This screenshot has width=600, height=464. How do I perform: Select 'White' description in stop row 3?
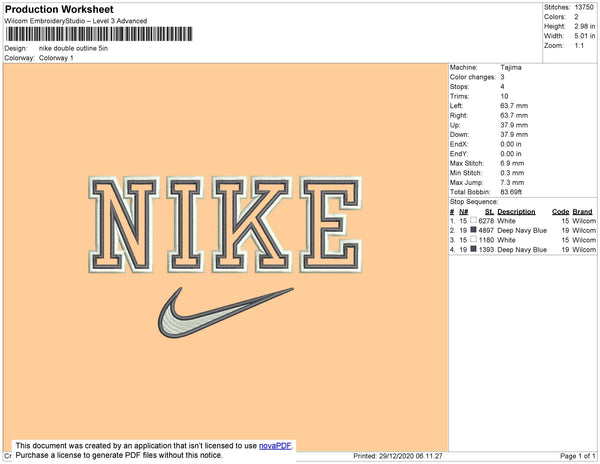(x=506, y=240)
